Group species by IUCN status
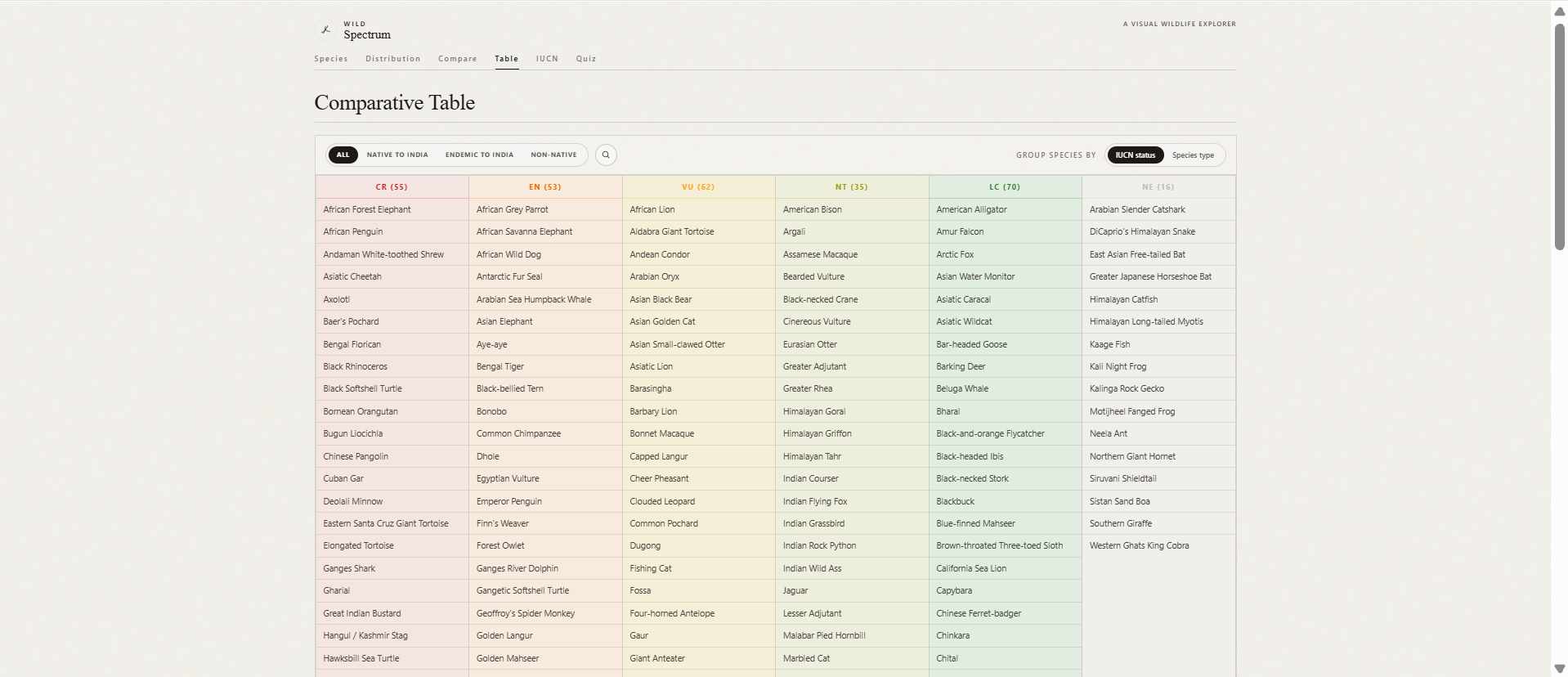 coord(1136,155)
